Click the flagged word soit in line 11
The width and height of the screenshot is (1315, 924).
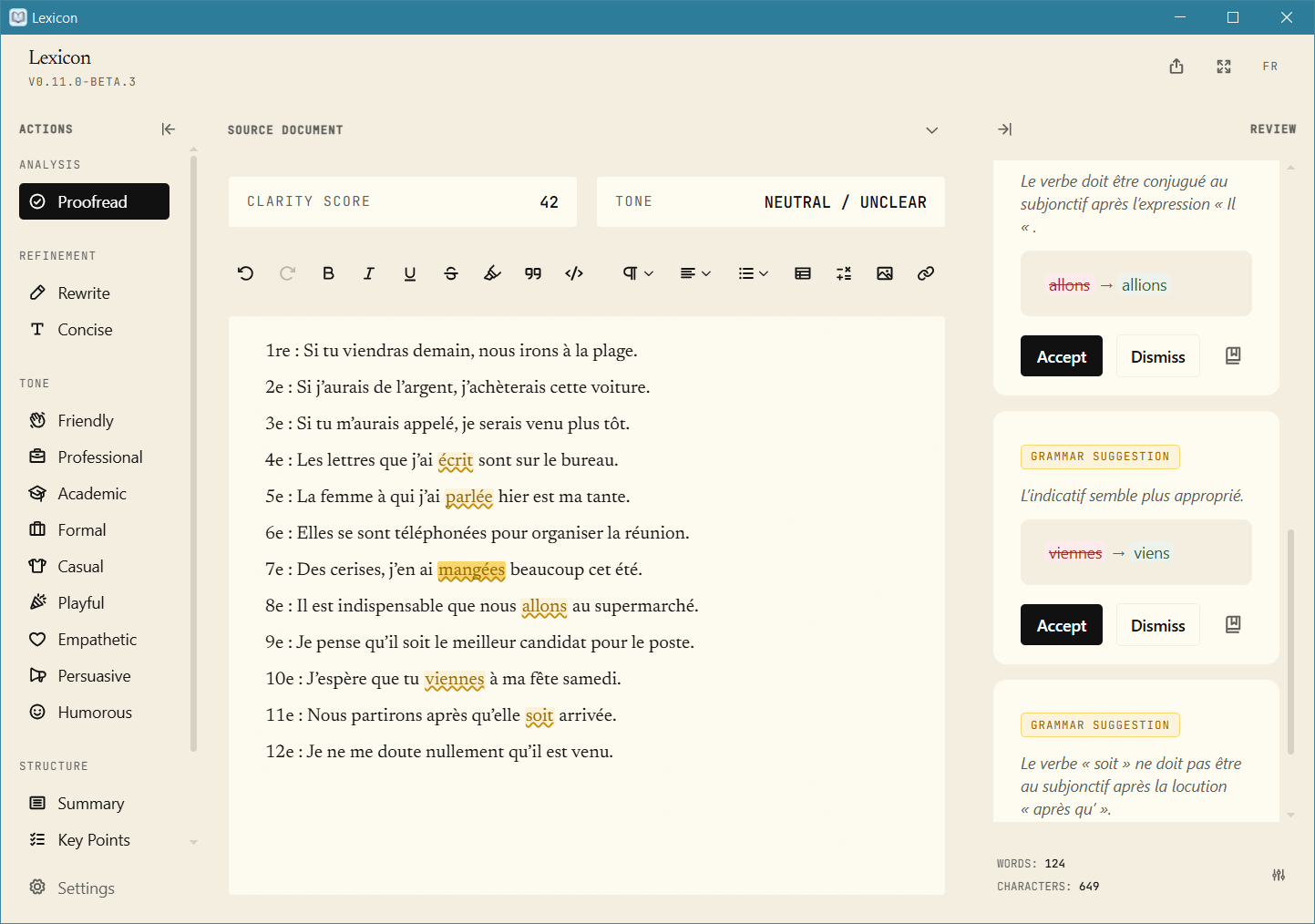click(539, 715)
